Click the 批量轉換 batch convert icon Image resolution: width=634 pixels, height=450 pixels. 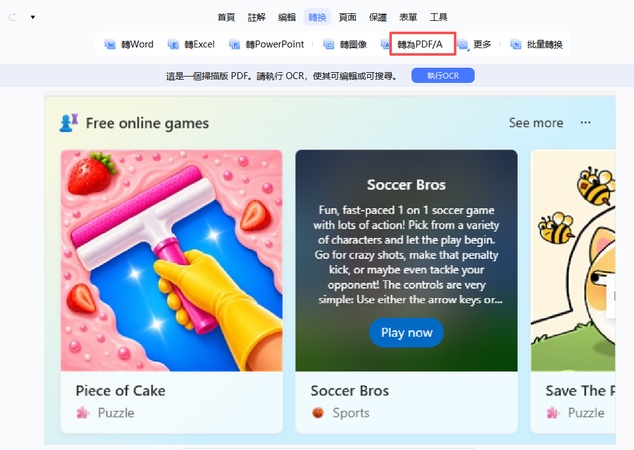pyautogui.click(x=516, y=44)
